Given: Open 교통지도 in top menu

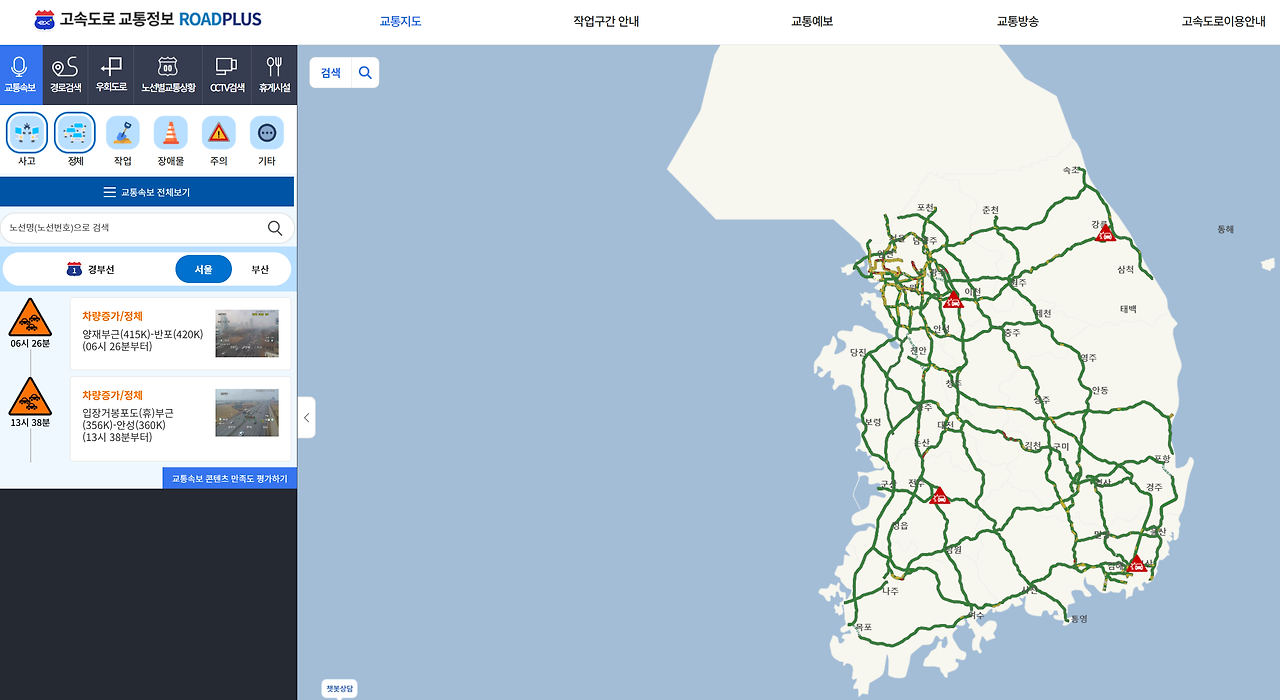Looking at the screenshot, I should [400, 21].
